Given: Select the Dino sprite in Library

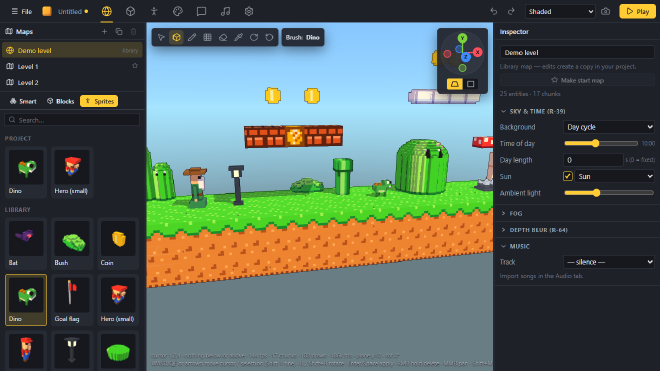Looking at the screenshot, I should 26,300.
